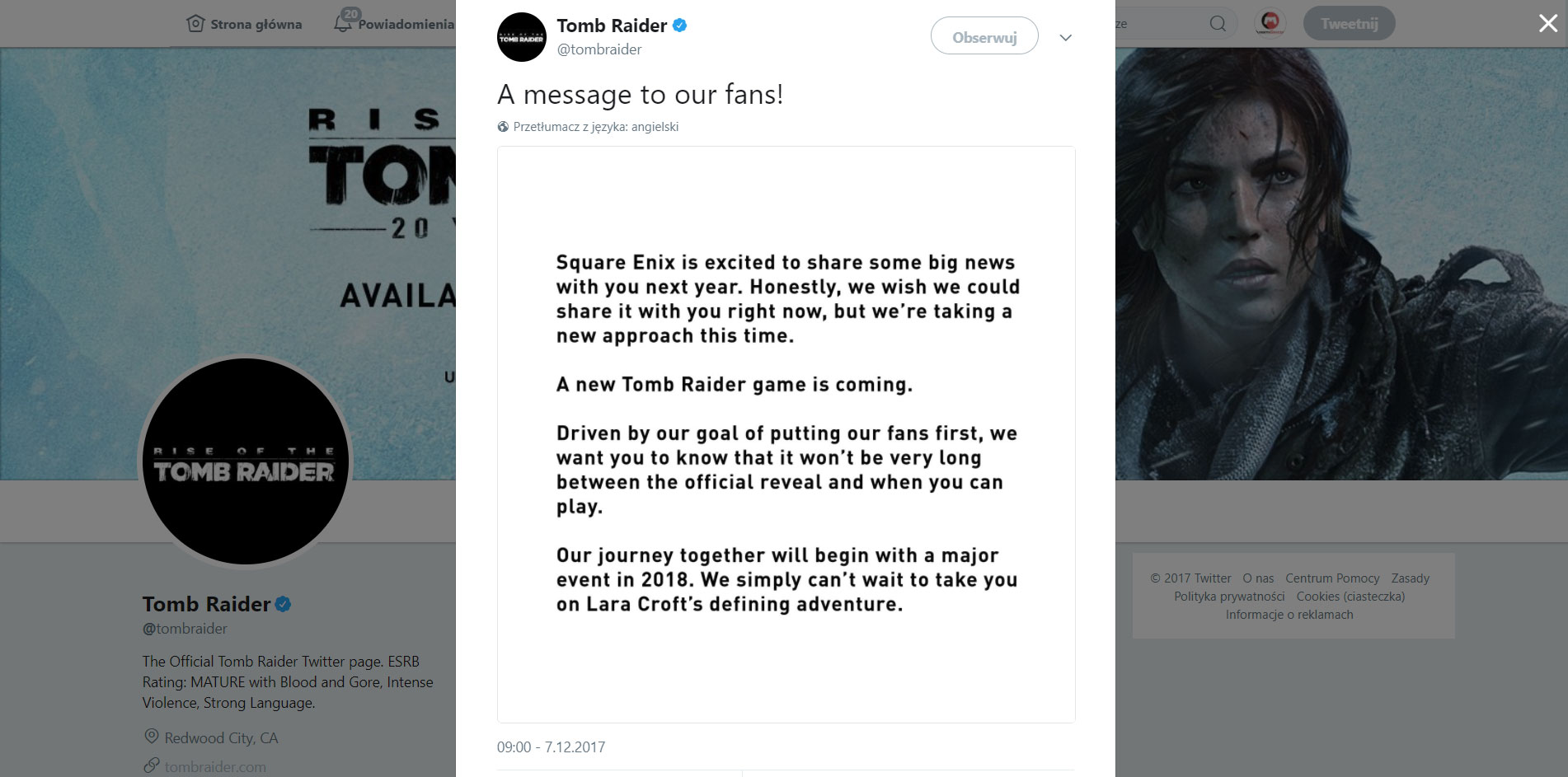The width and height of the screenshot is (1568, 777).
Task: Expand the tweet options chevron
Action: [1065, 38]
